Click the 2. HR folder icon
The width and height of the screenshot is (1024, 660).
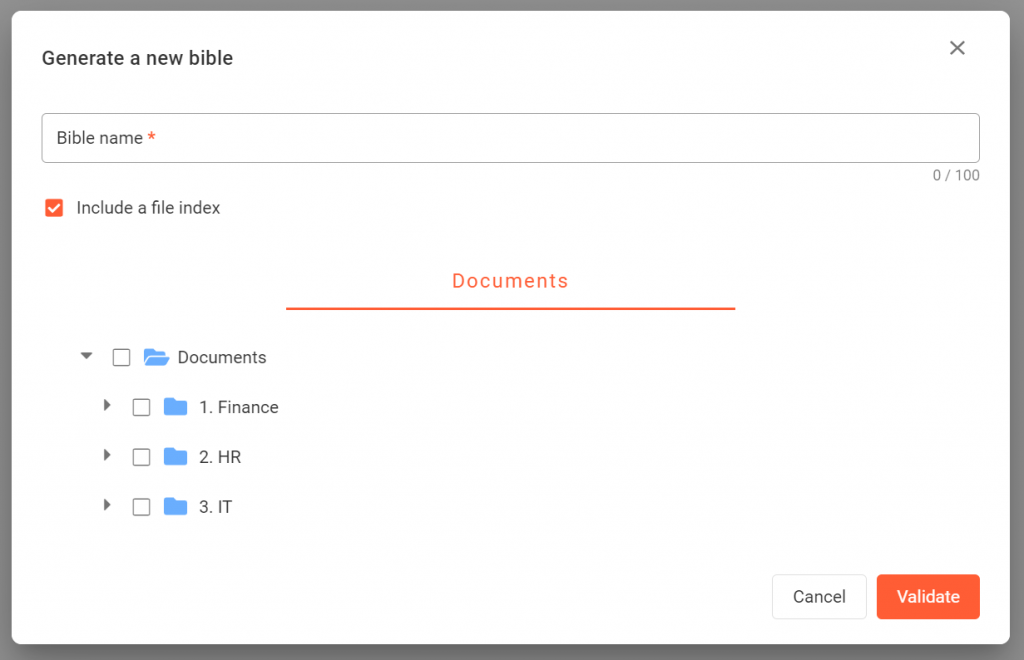coord(176,457)
